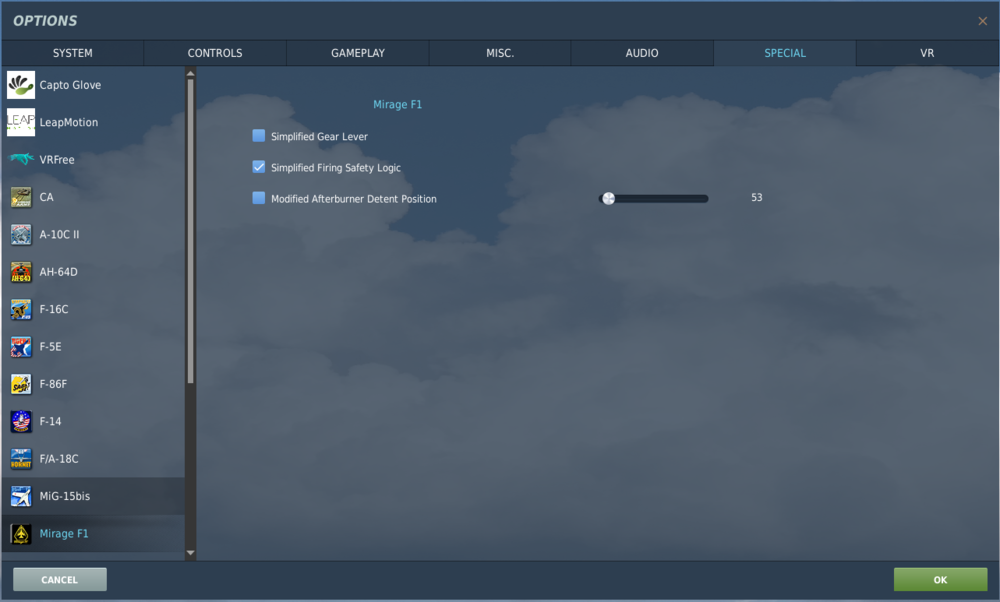This screenshot has width=1000, height=602.
Task: Select VRFree label in module list
Action: [57, 159]
